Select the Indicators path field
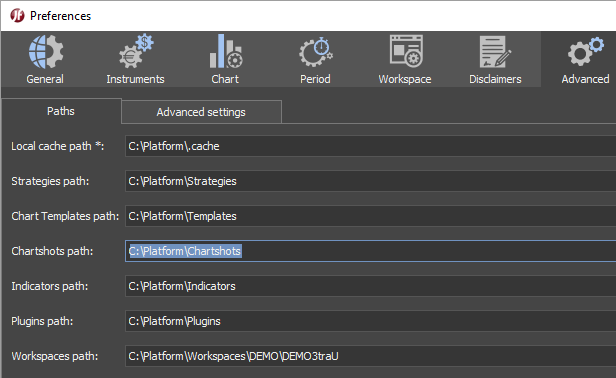 pyautogui.click(x=370, y=286)
